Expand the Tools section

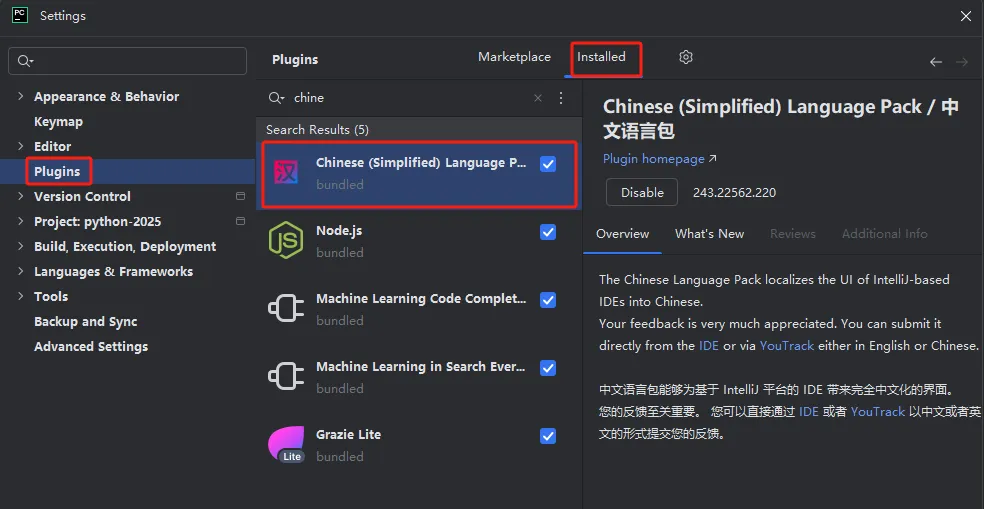21,296
